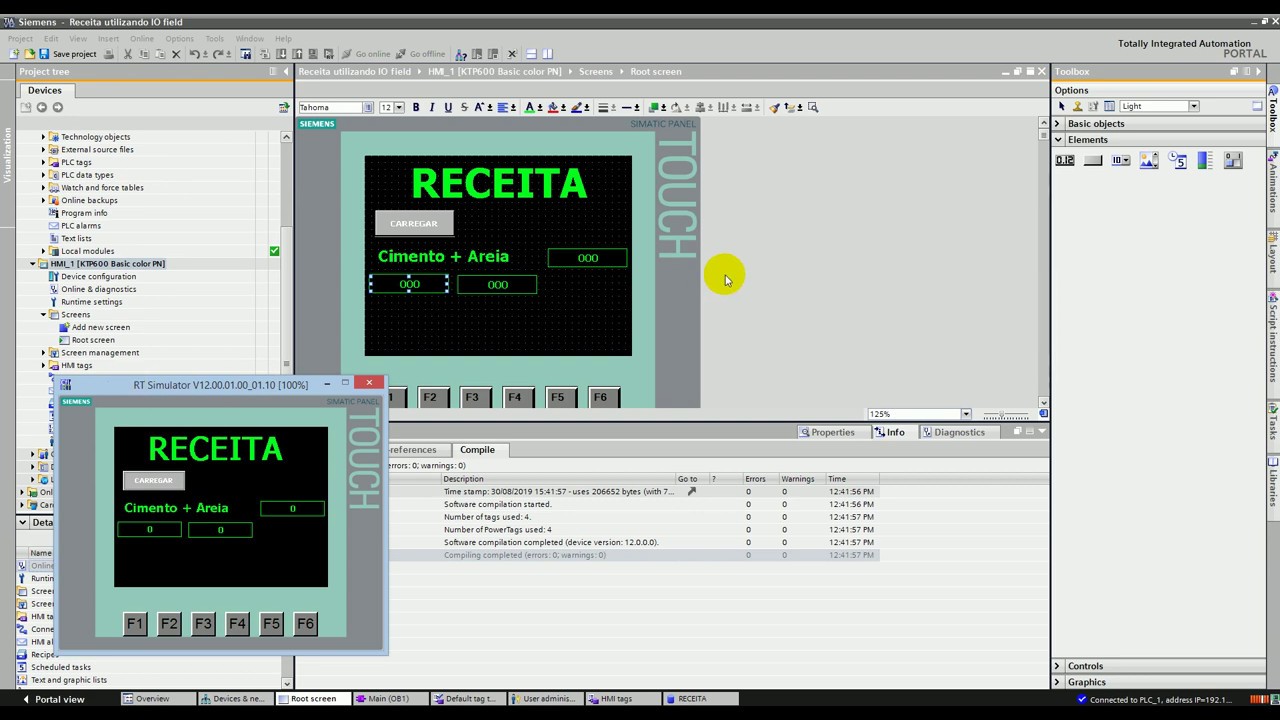The height and width of the screenshot is (720, 1280).
Task: Select Device configuration under HMI_1
Action: (98, 277)
